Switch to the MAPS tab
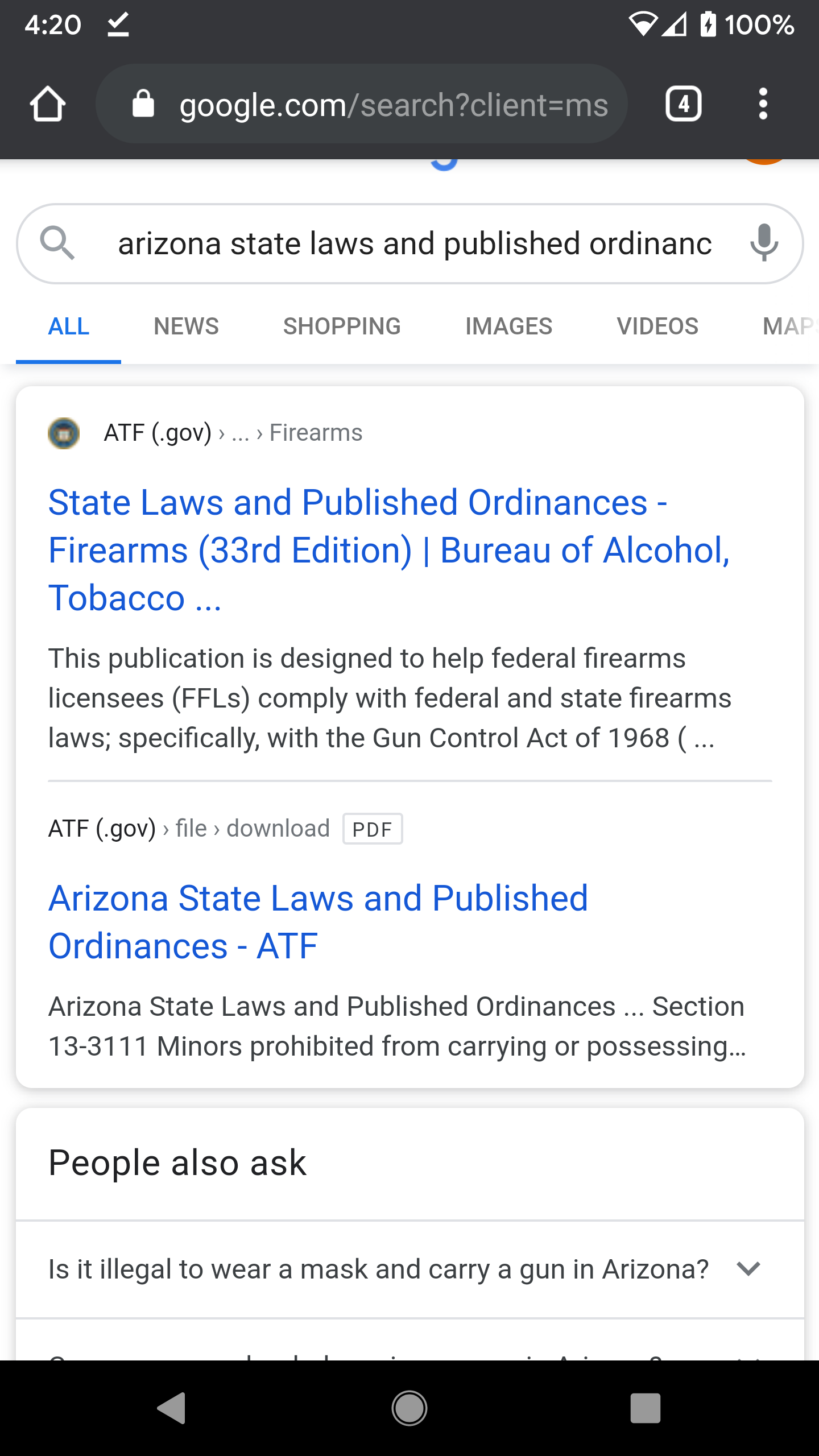This screenshot has width=819, height=1456. 791,326
